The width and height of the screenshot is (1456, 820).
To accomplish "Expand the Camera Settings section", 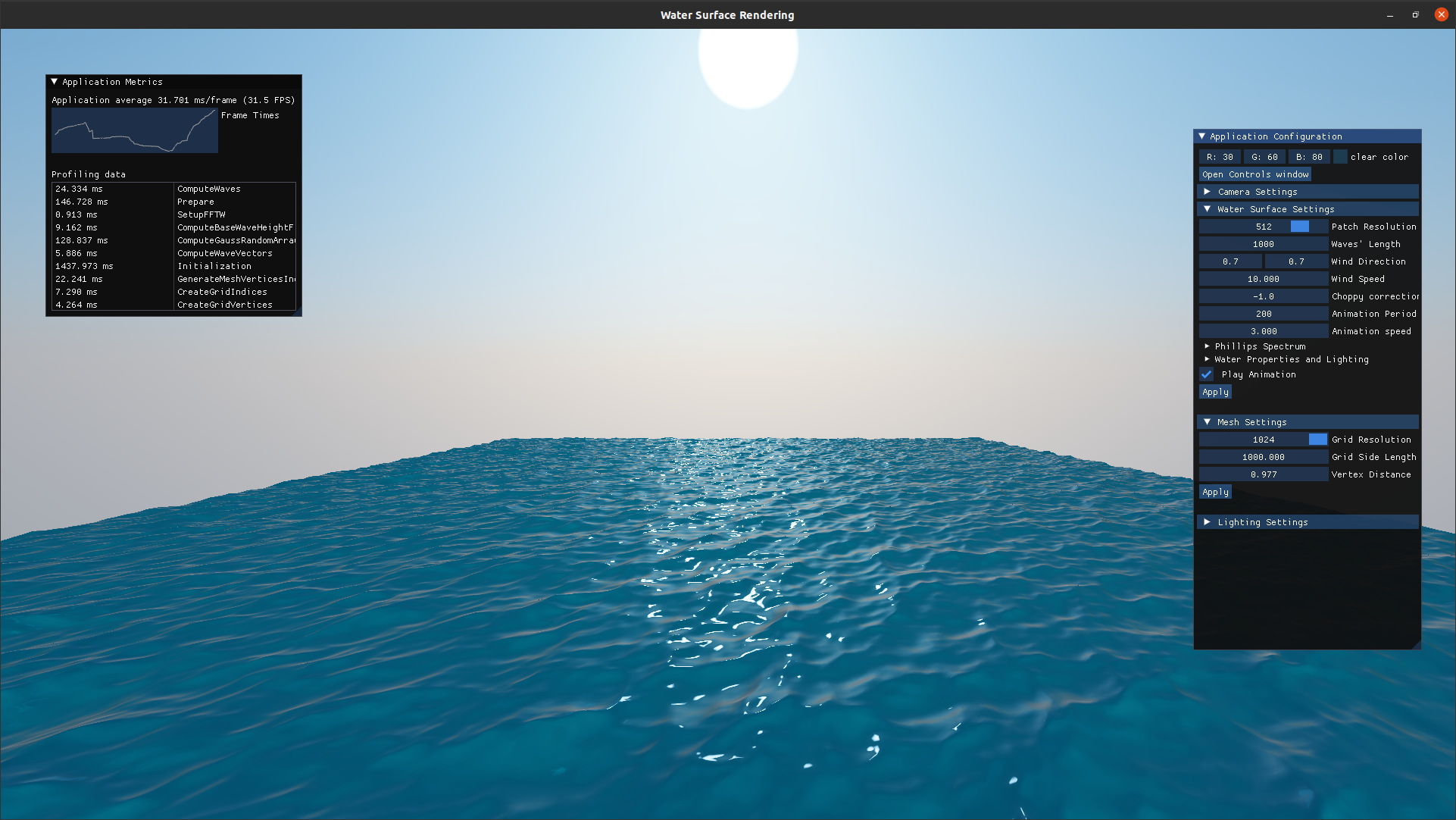I will click(x=1208, y=192).
